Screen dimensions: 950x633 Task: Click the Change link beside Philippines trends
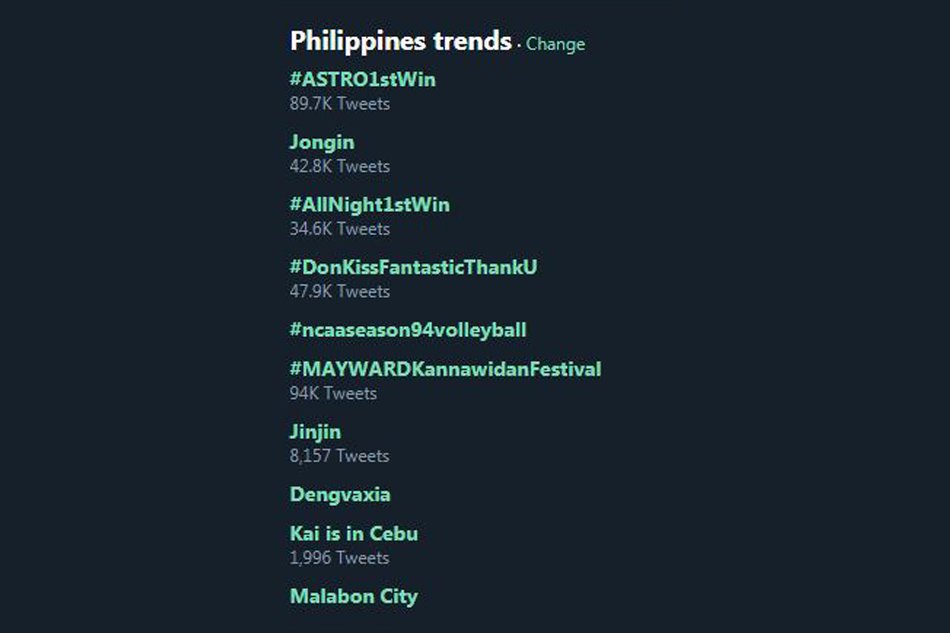tap(555, 44)
